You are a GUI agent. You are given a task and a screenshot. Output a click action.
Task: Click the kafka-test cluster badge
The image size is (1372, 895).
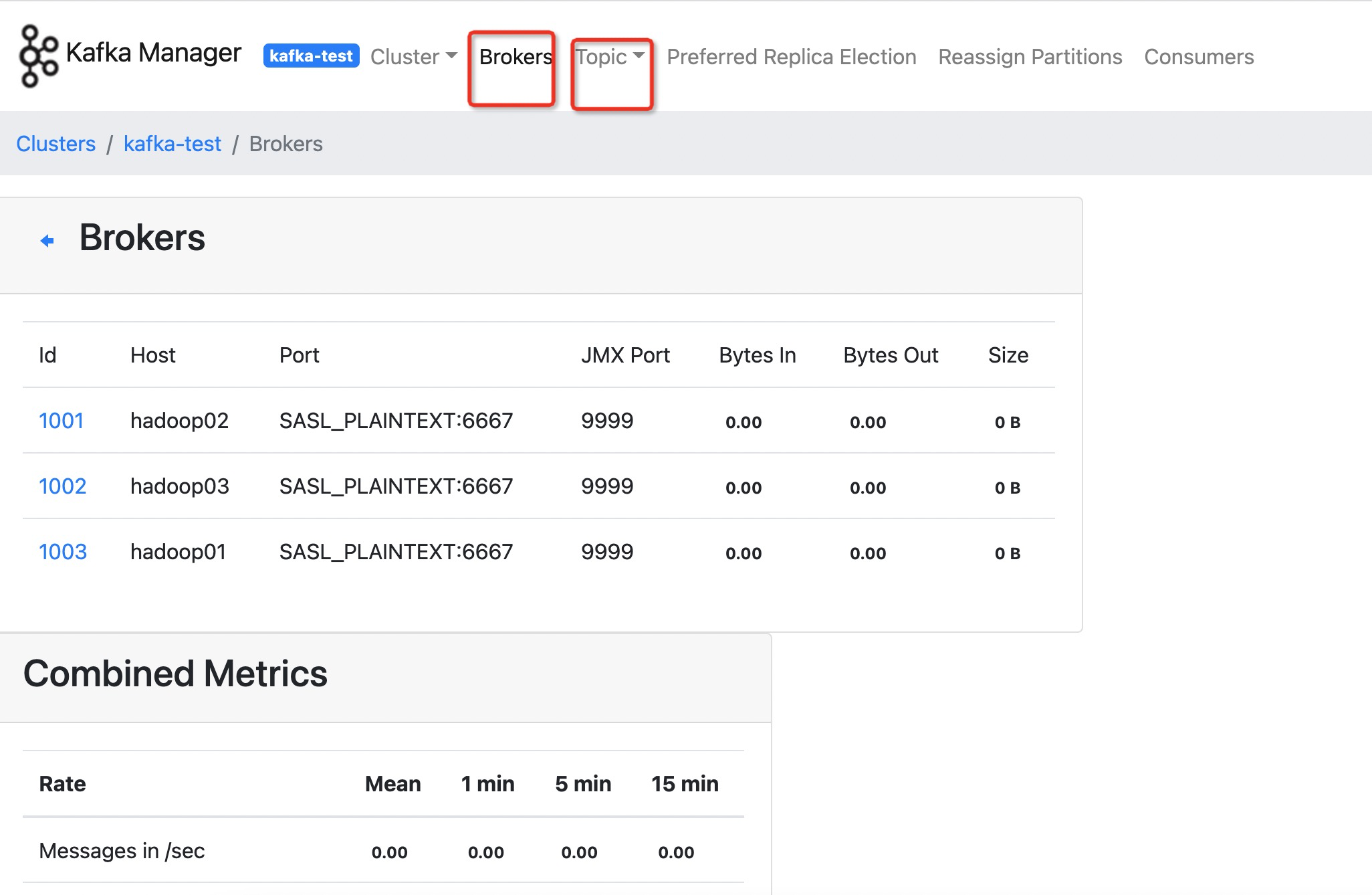311,56
